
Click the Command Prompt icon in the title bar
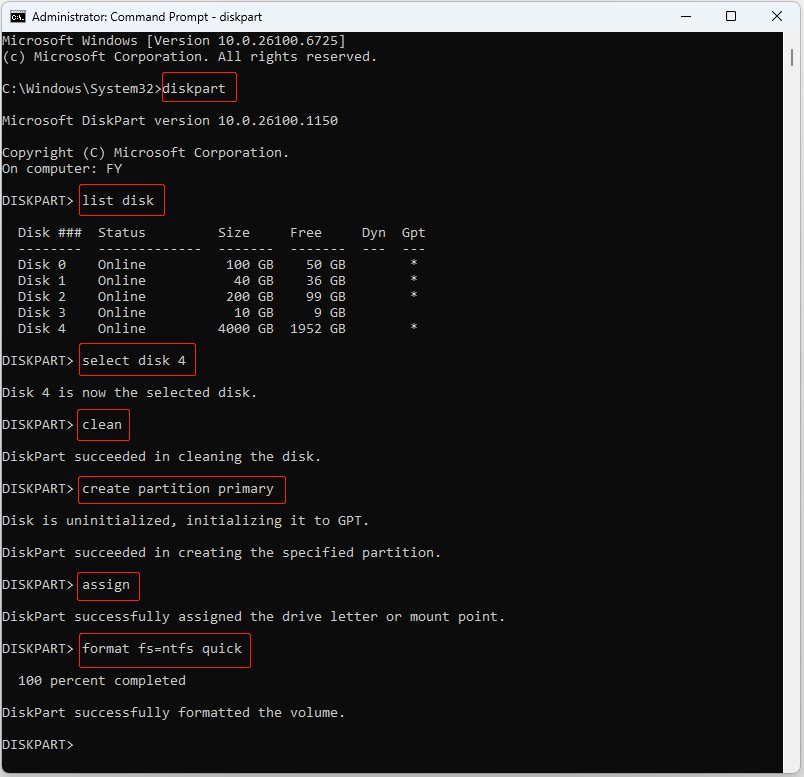pos(17,15)
